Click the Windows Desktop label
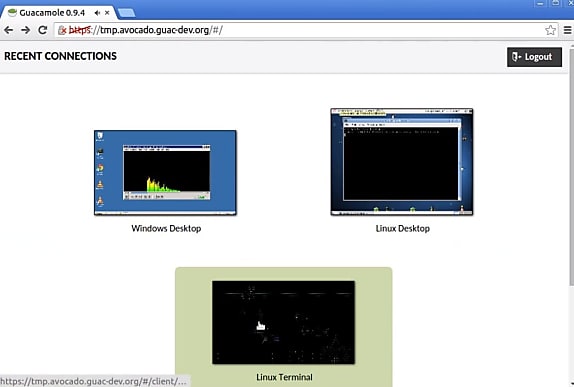The height and width of the screenshot is (387, 574). tap(166, 228)
